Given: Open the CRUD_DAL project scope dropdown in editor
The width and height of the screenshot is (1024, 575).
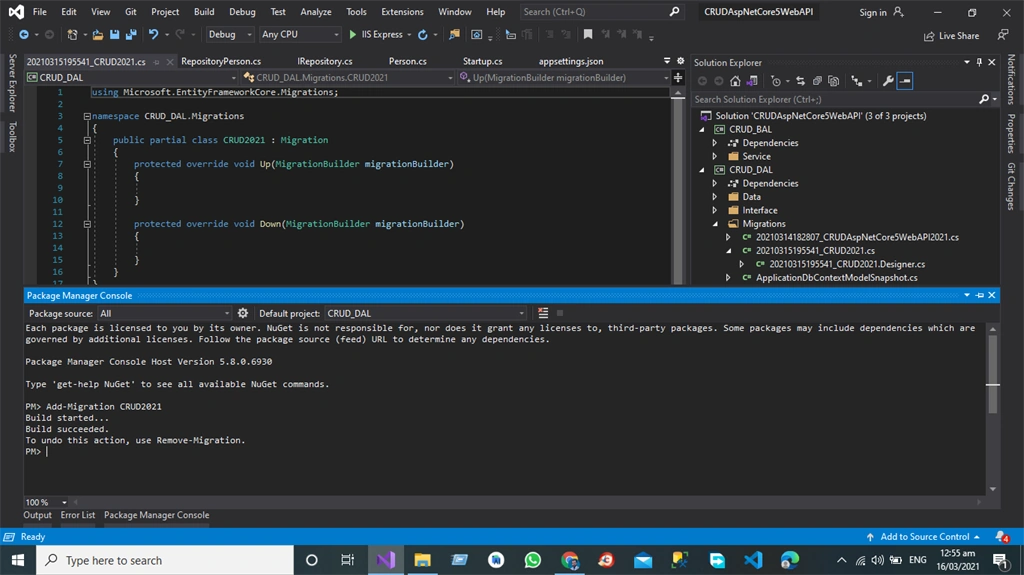Looking at the screenshot, I should (x=131, y=77).
